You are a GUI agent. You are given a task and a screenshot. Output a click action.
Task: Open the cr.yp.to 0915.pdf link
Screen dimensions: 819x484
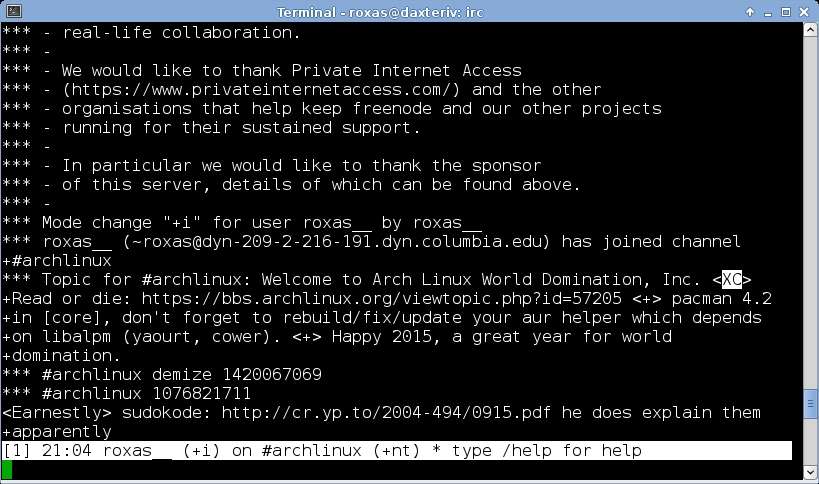tap(386, 412)
